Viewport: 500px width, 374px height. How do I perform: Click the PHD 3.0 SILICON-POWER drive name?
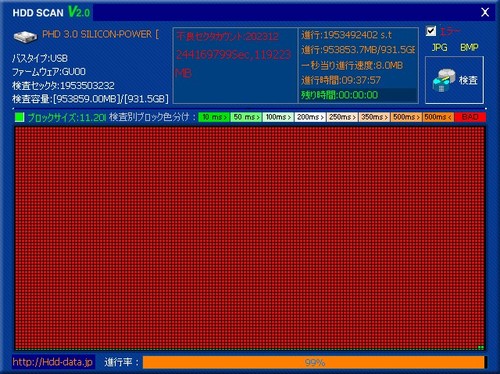point(100,34)
